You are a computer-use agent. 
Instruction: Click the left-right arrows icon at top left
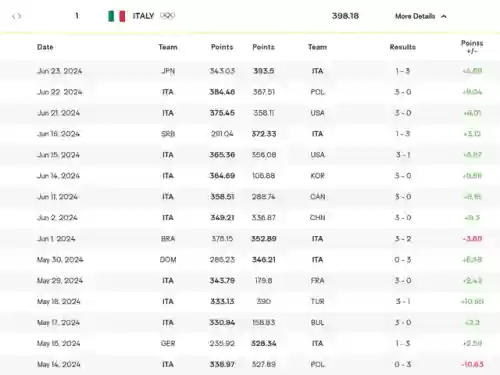coord(16,16)
